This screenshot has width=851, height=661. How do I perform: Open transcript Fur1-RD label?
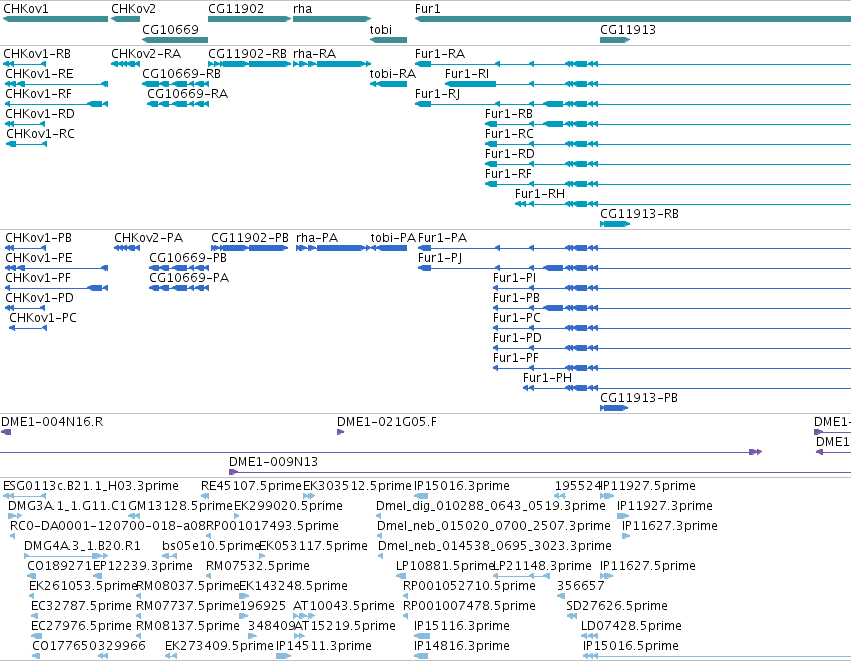coord(510,154)
